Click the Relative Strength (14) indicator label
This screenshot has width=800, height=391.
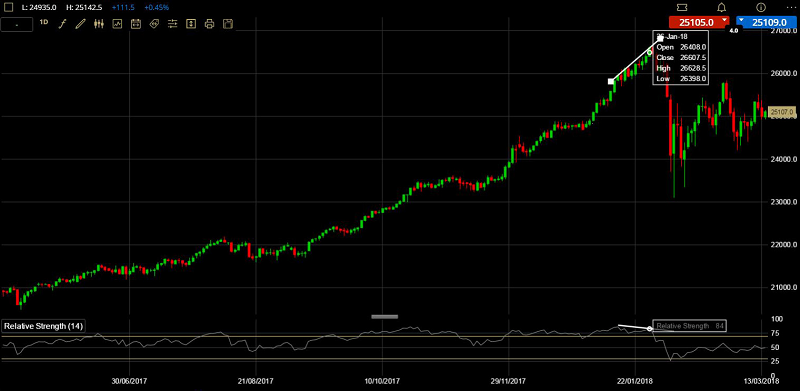[43, 326]
